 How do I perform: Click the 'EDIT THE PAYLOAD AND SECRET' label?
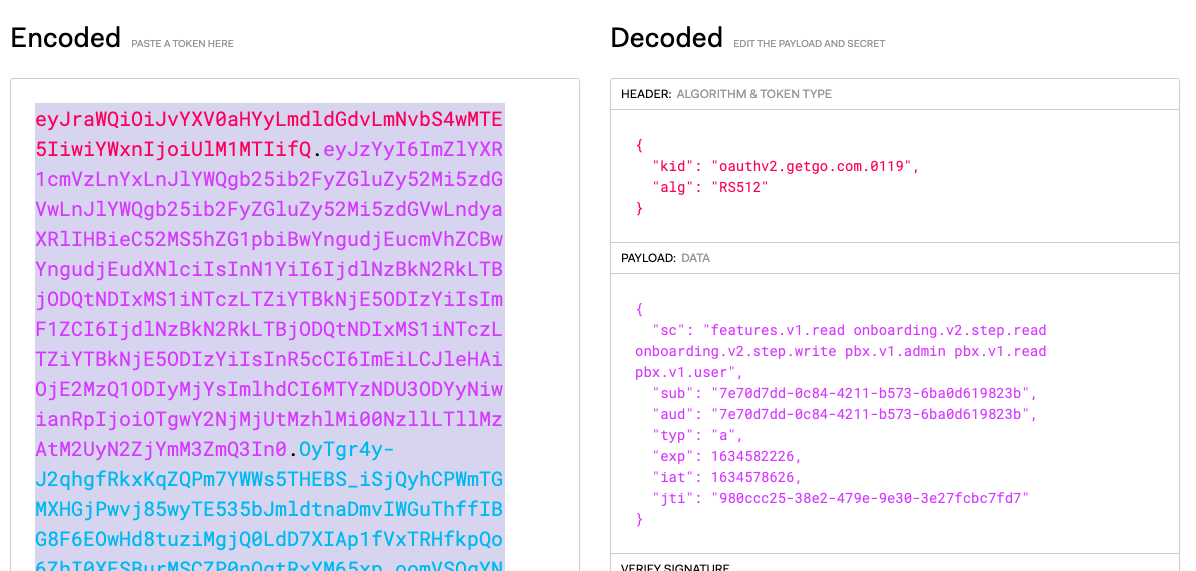pyautogui.click(x=809, y=44)
